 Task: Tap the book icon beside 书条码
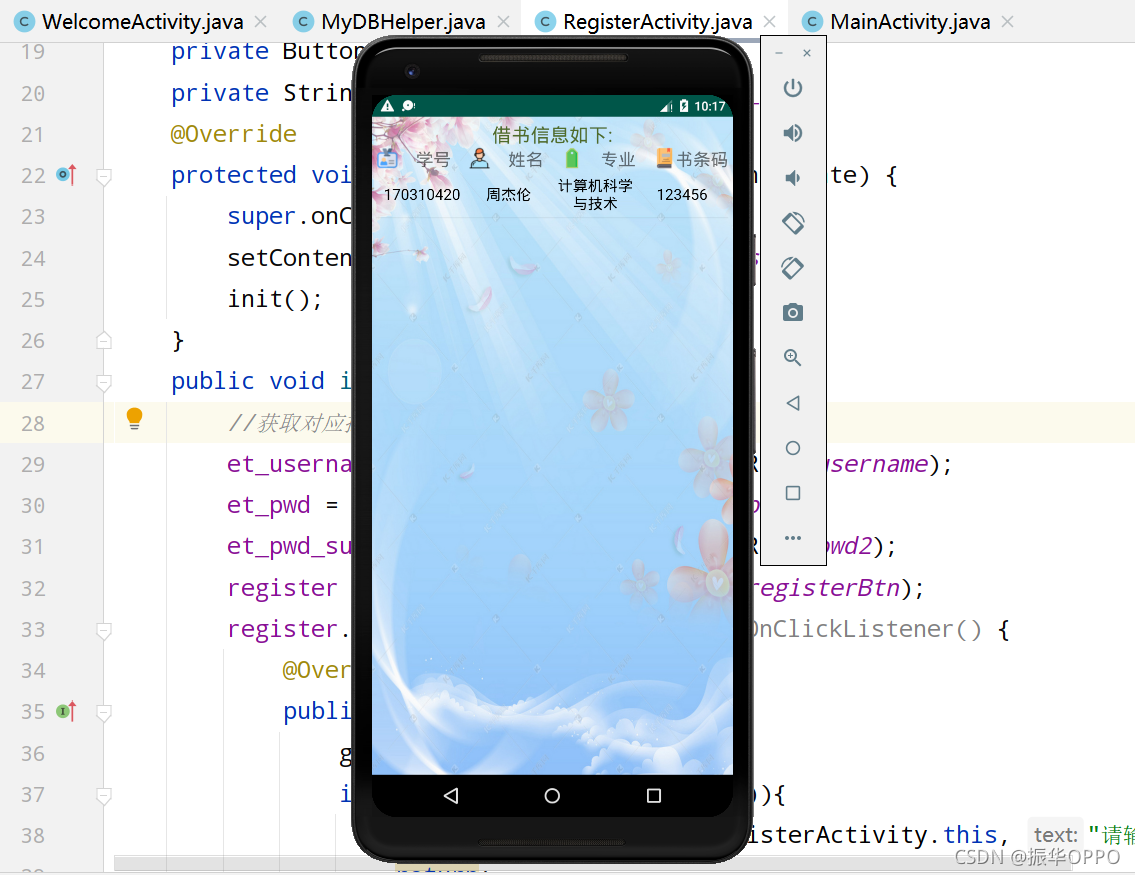[x=664, y=158]
